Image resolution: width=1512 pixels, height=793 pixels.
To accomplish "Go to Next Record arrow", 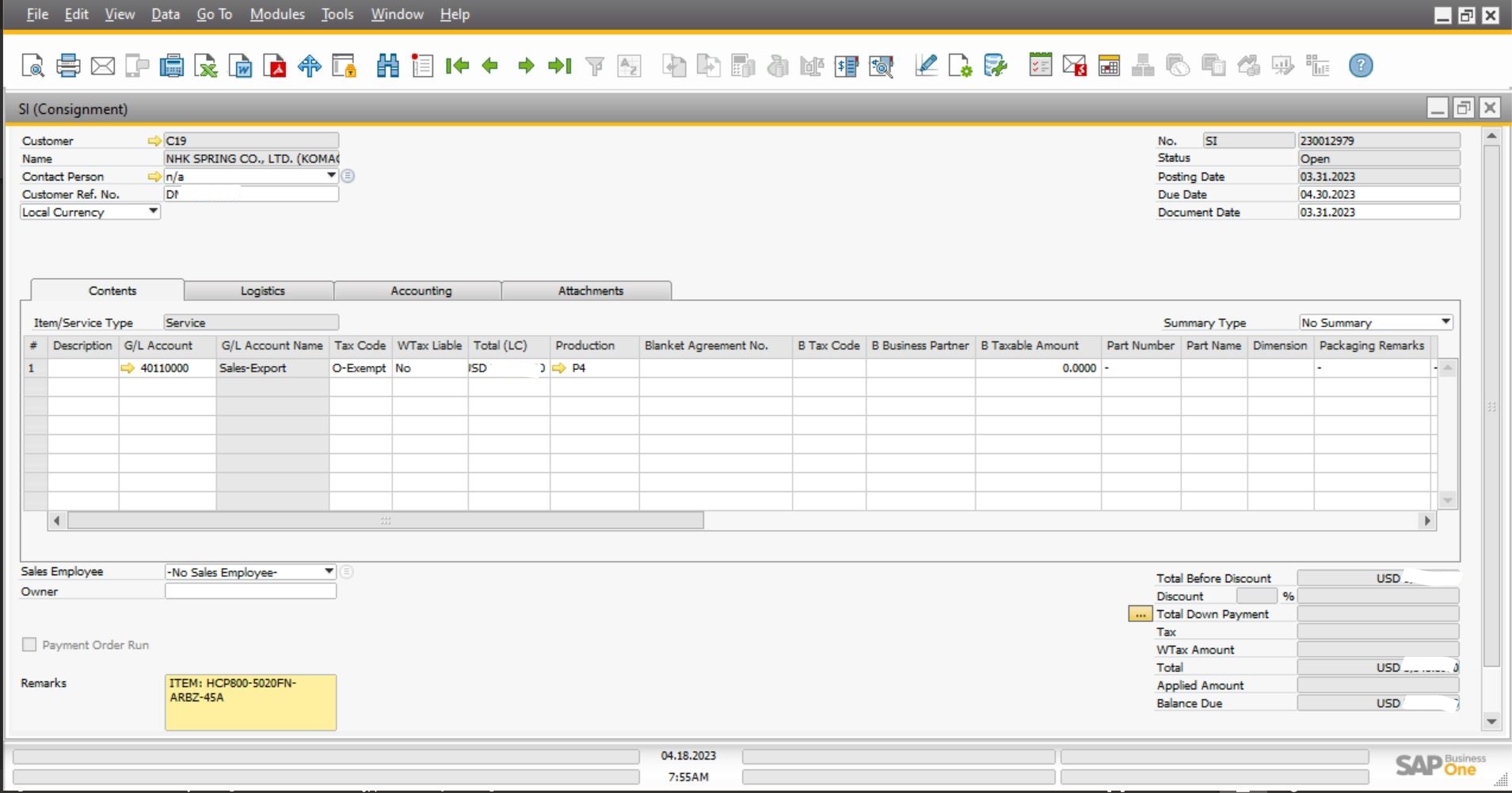I will tap(526, 66).
